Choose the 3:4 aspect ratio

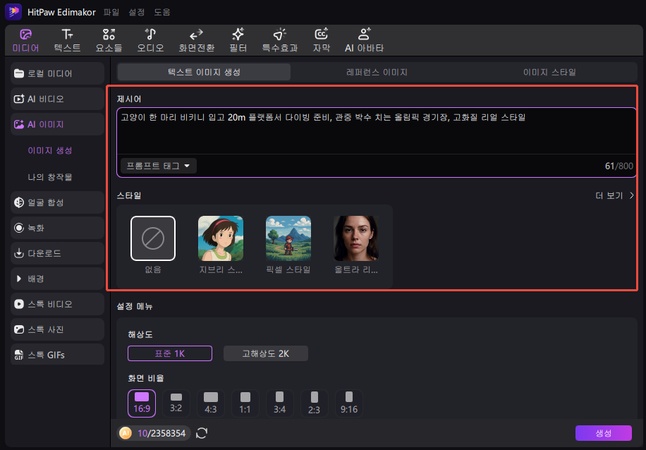(x=280, y=403)
